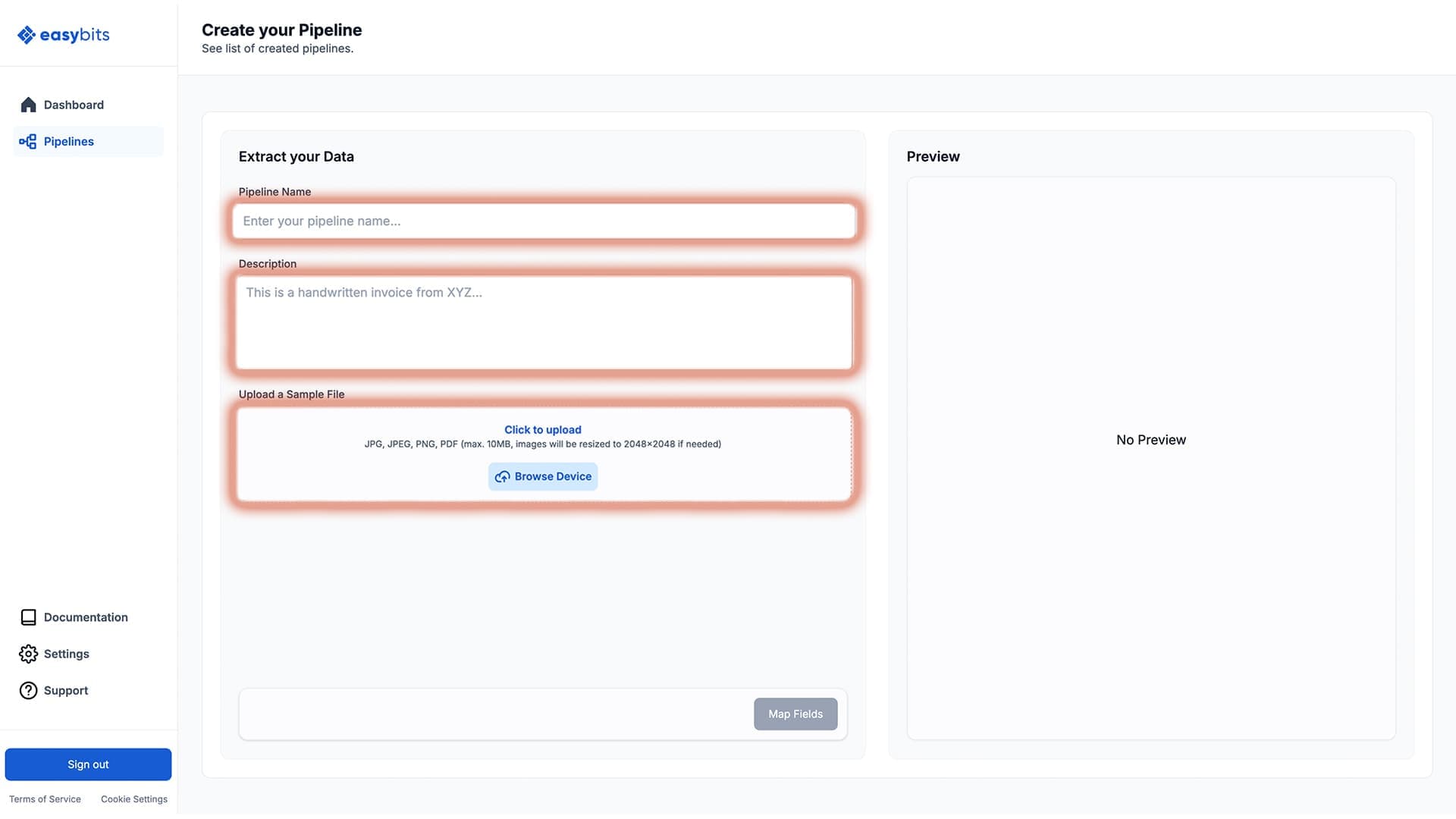Go to Settings in the sidebar
The height and width of the screenshot is (819, 1456).
[67, 654]
